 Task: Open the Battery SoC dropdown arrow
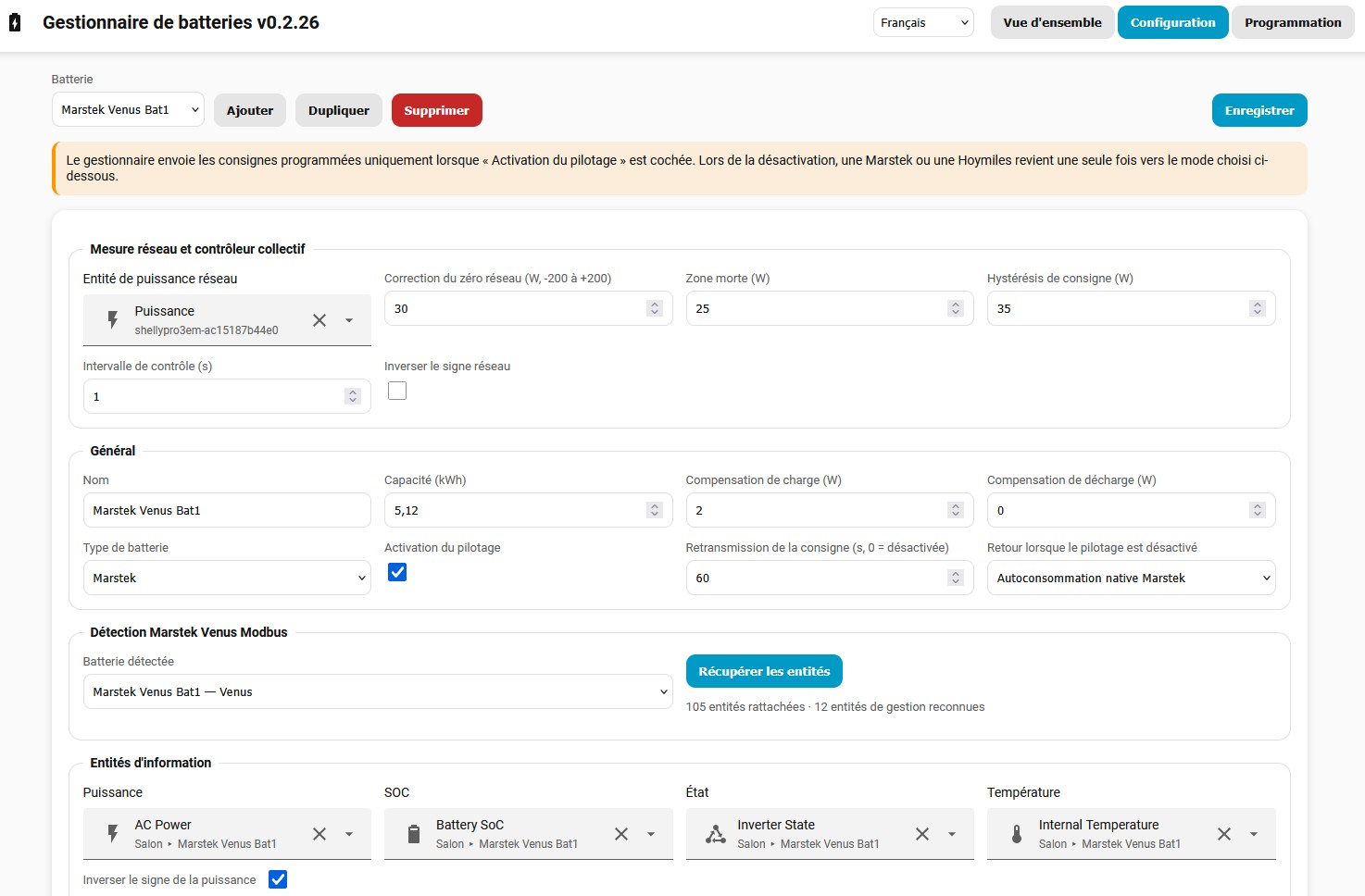[651, 834]
